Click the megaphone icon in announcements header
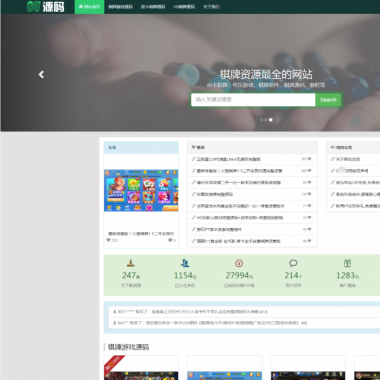The image size is (380, 380). pyautogui.click(x=333, y=147)
